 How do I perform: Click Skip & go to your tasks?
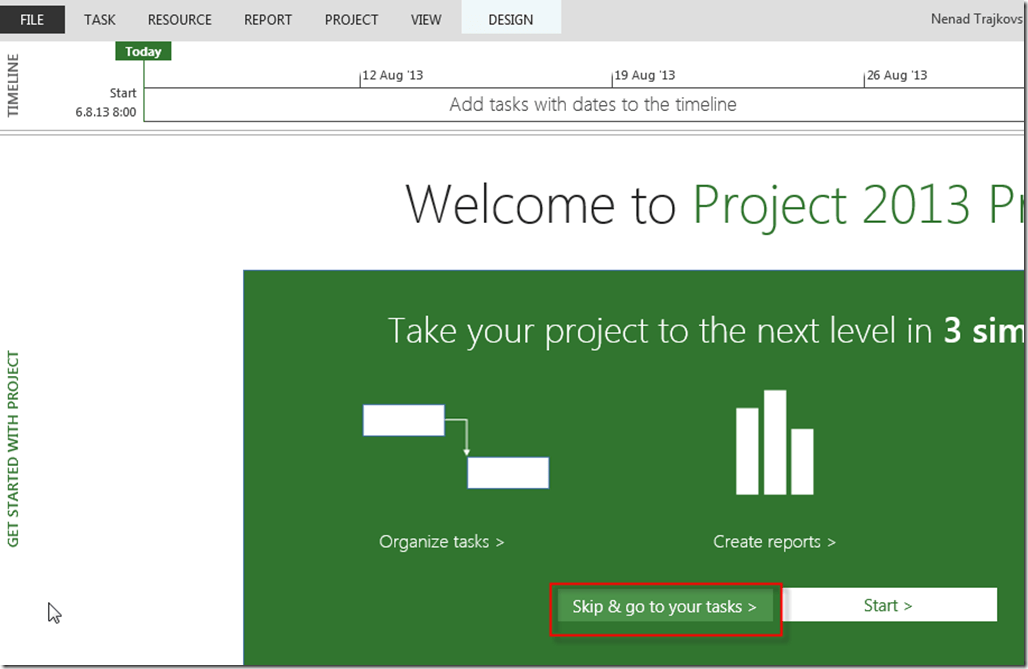click(x=664, y=607)
